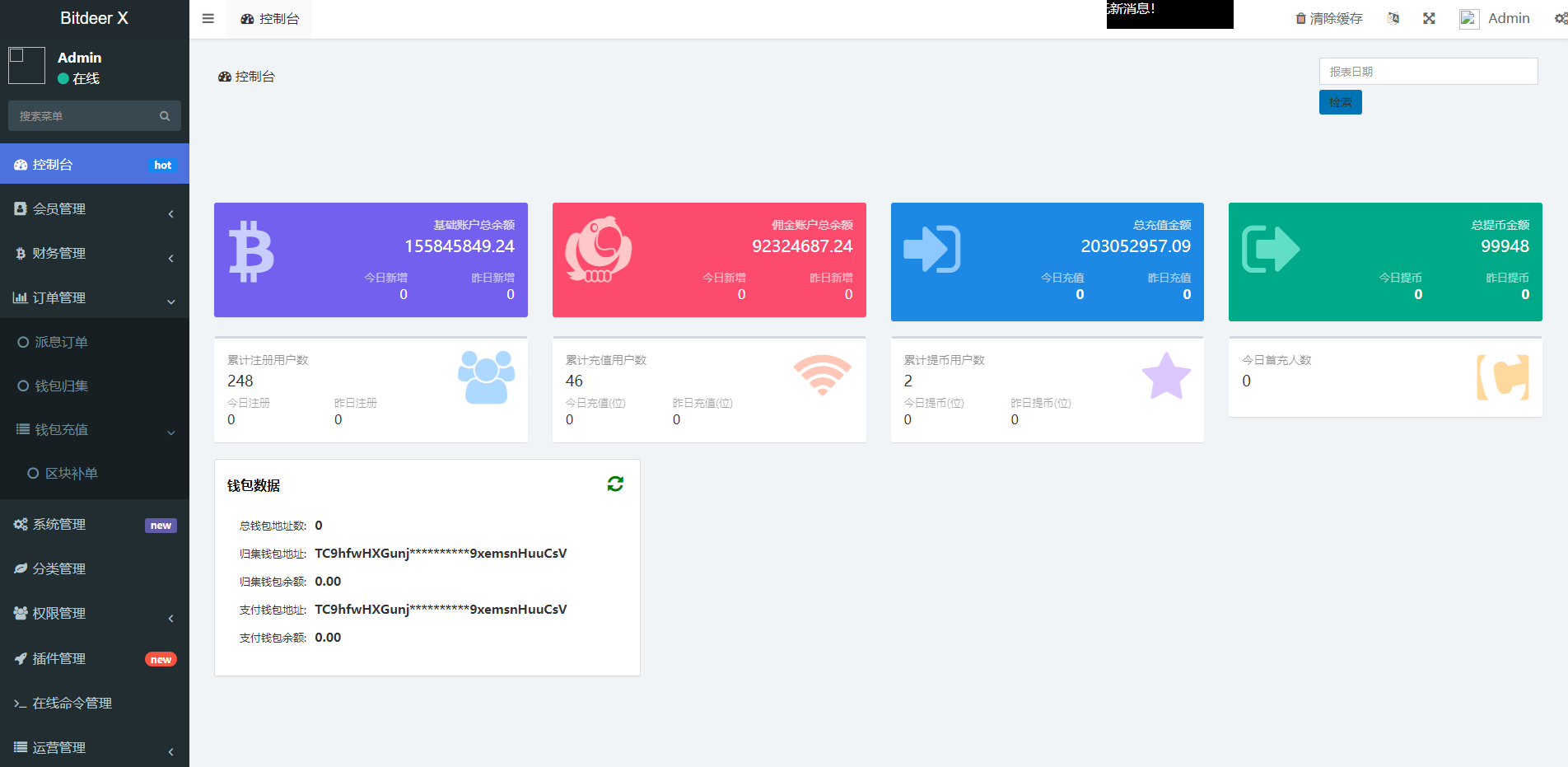Click the 总提币金额 value 99948
This screenshot has height=767, width=1568.
(1505, 246)
